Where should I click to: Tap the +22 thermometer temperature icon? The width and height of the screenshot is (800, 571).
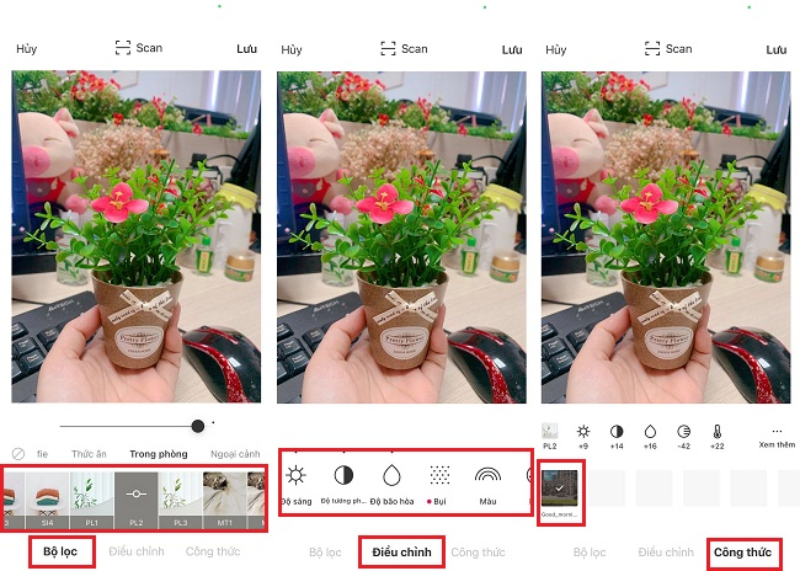pyautogui.click(x=717, y=432)
